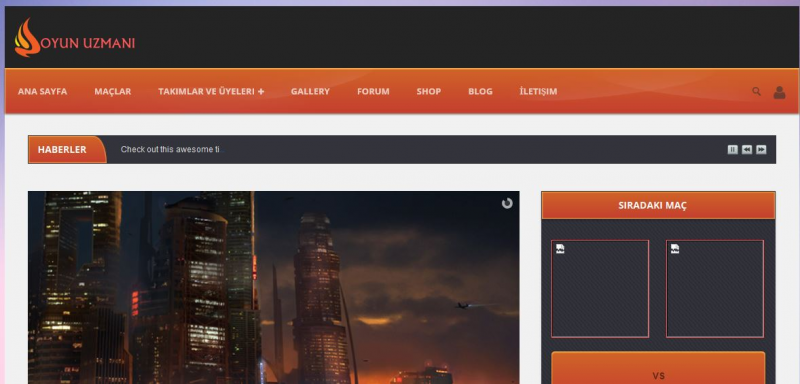Pause the Haberler news ticker
The height and width of the screenshot is (384, 800).
733,149
